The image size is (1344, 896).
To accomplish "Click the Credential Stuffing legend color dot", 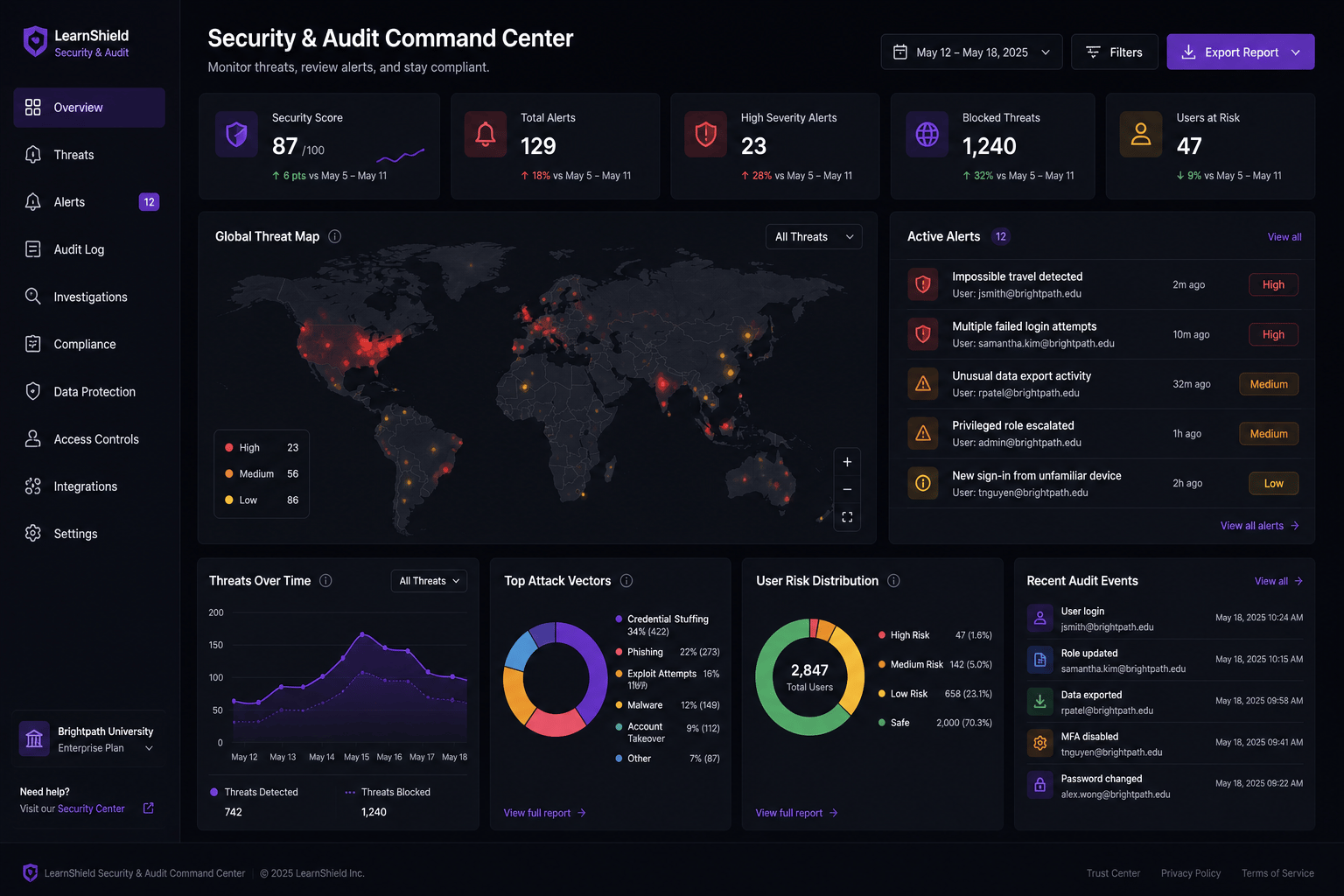I will coord(619,619).
